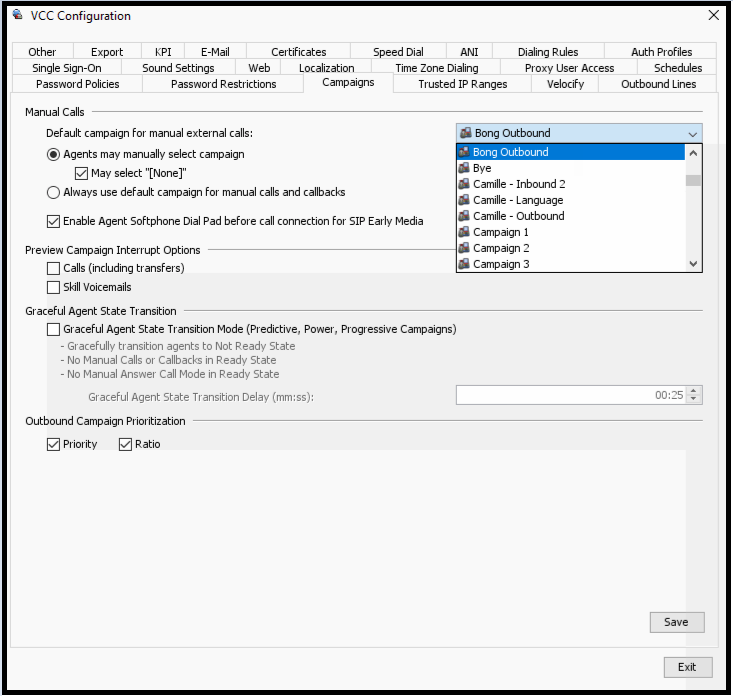This screenshot has height=696, width=733.
Task: Choose Campaign 3 from the list
Action: (570, 264)
